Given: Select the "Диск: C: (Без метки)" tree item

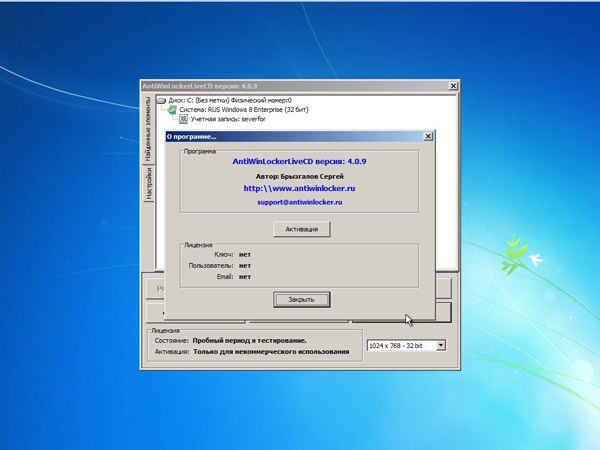Looking at the screenshot, I should 230,101.
